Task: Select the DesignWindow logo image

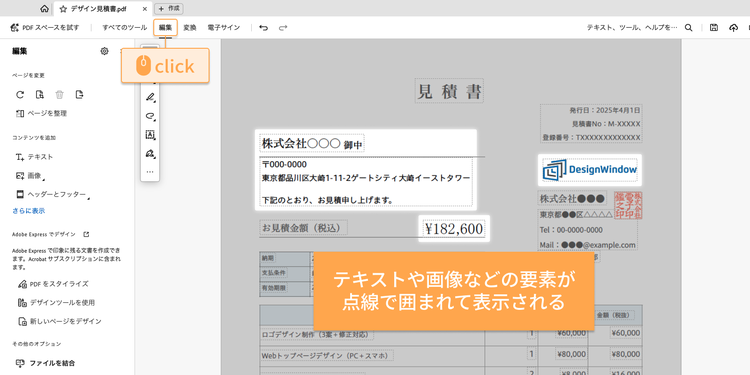Action: coord(590,170)
